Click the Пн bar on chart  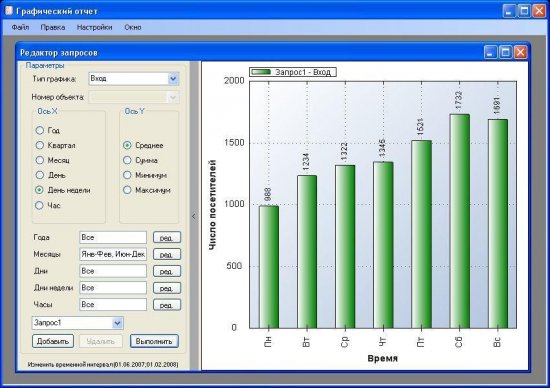[269, 267]
